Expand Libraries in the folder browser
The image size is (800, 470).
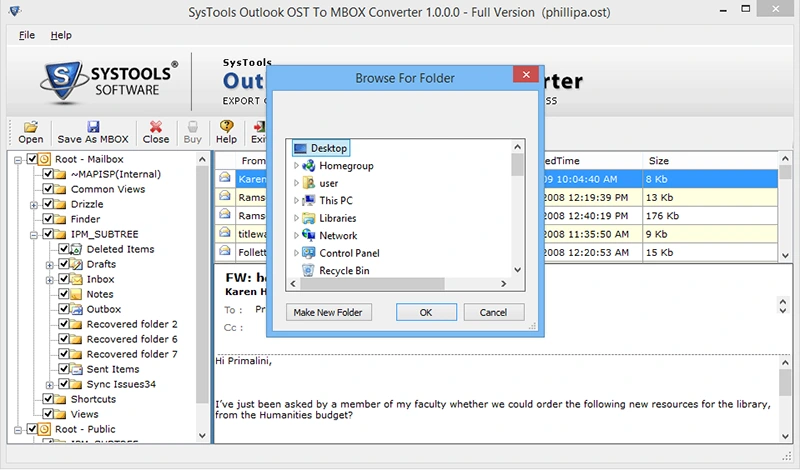click(x=296, y=218)
